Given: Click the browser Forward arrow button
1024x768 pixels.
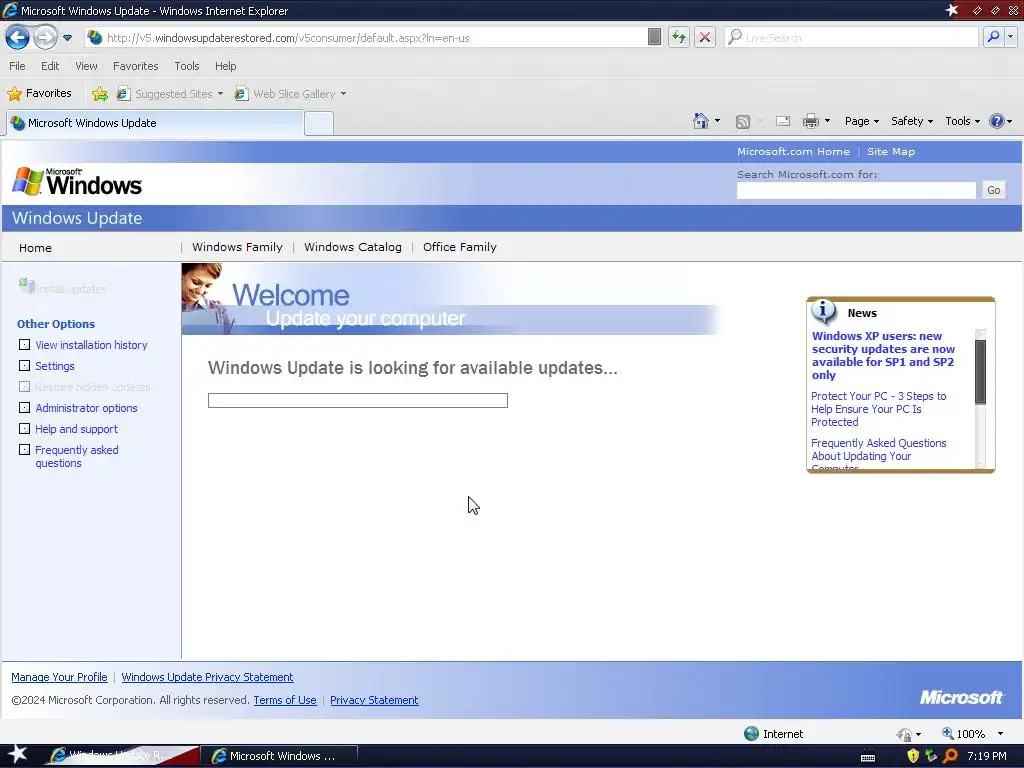Looking at the screenshot, I should pos(45,37).
